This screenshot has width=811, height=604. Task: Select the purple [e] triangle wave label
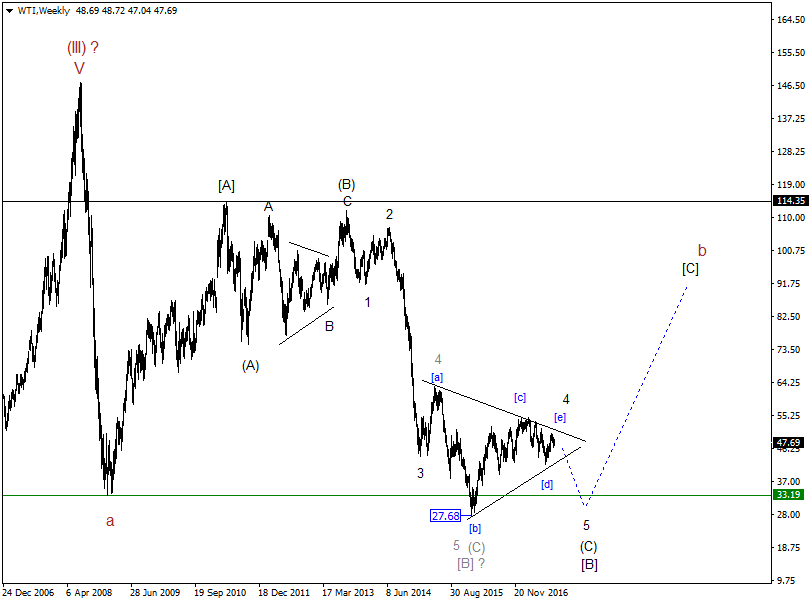[559, 418]
